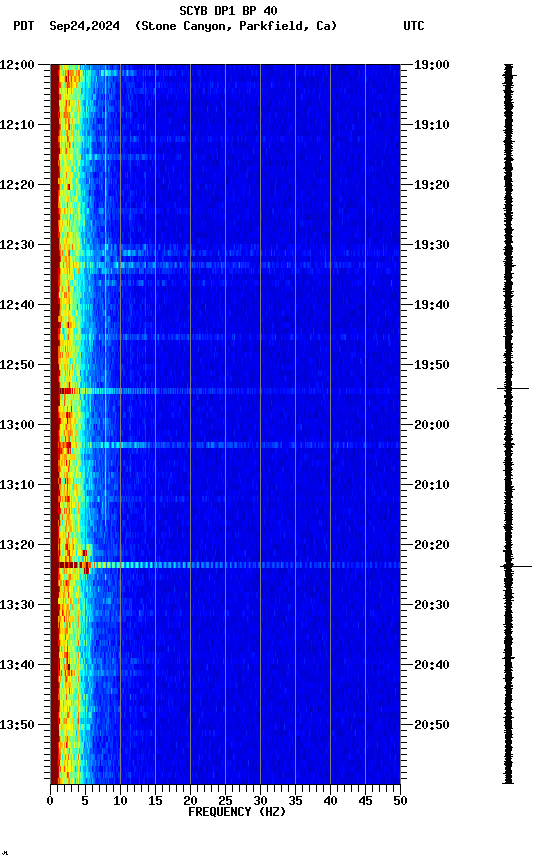Click the 35 Hz frequency axis label
Screen dimensions: 552x864
[x=295, y=802]
